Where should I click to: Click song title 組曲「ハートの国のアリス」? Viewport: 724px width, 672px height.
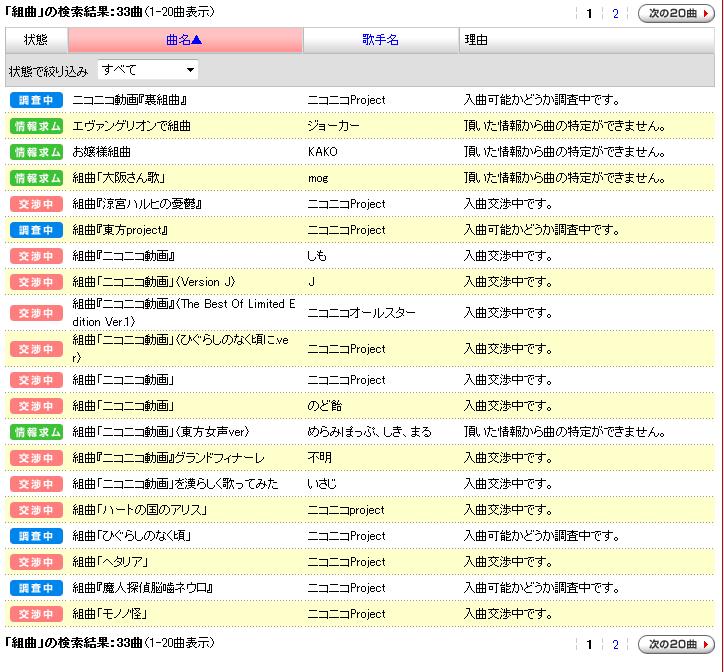tap(139, 509)
